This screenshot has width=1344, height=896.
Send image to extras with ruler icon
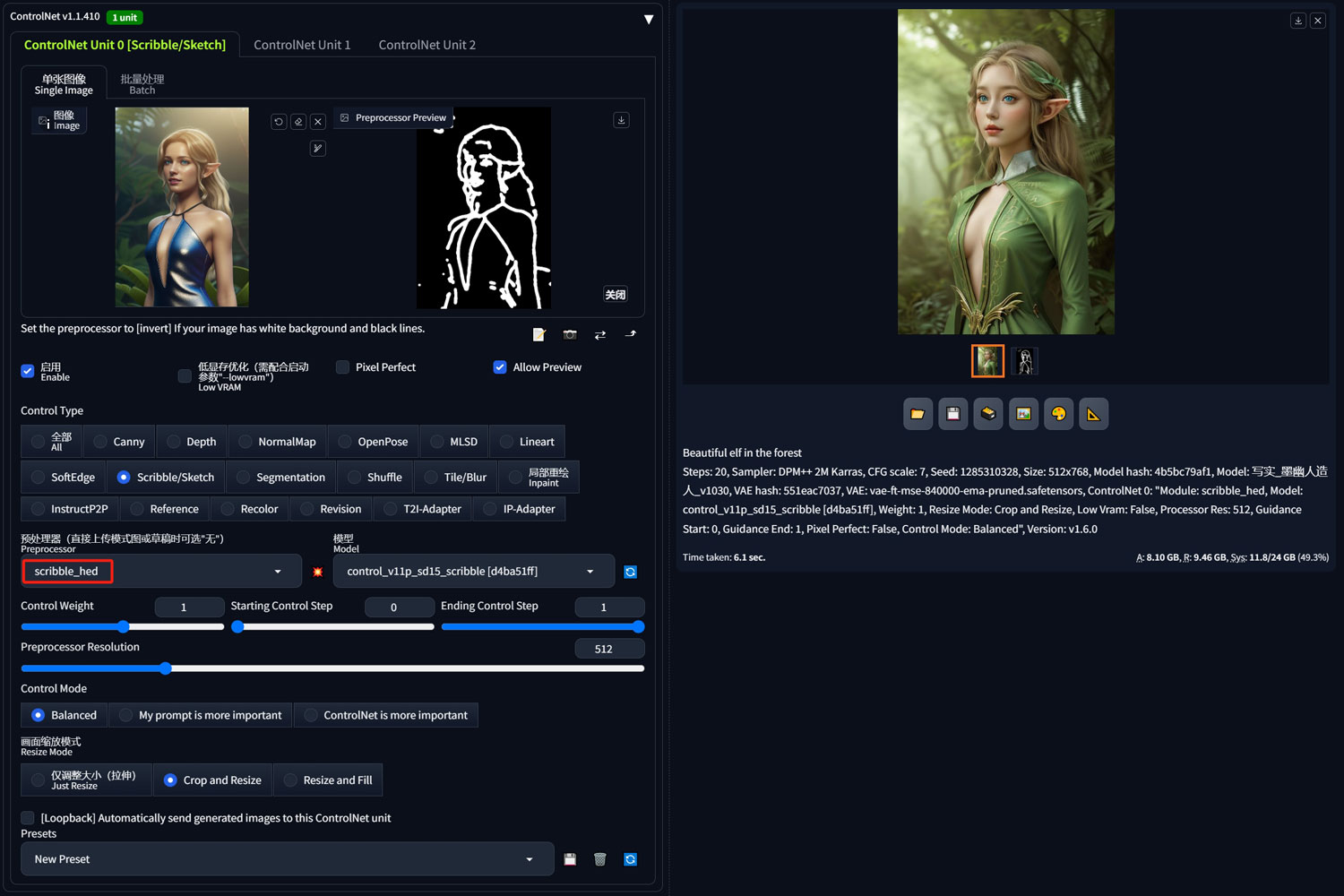[1093, 414]
